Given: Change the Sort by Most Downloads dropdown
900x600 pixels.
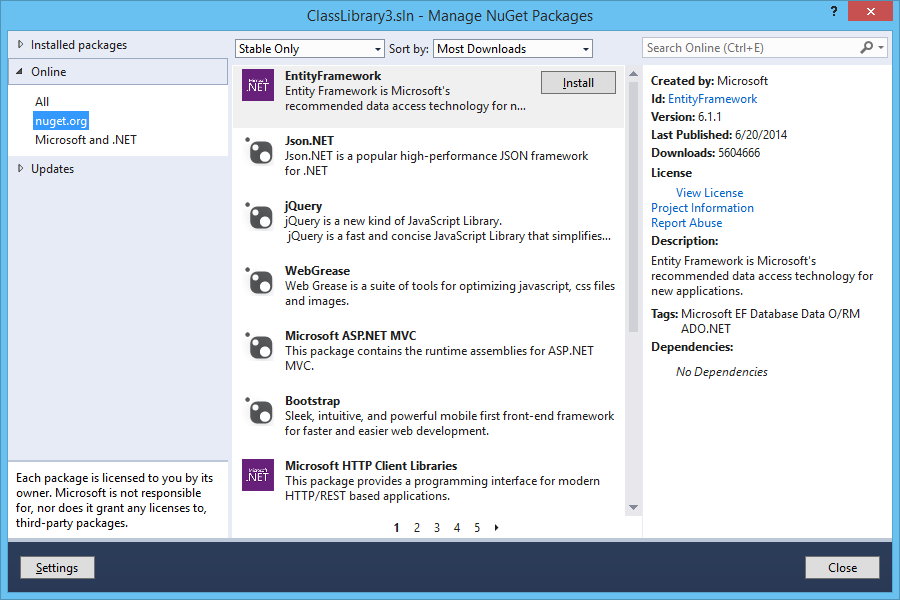Looking at the screenshot, I should 512,48.
